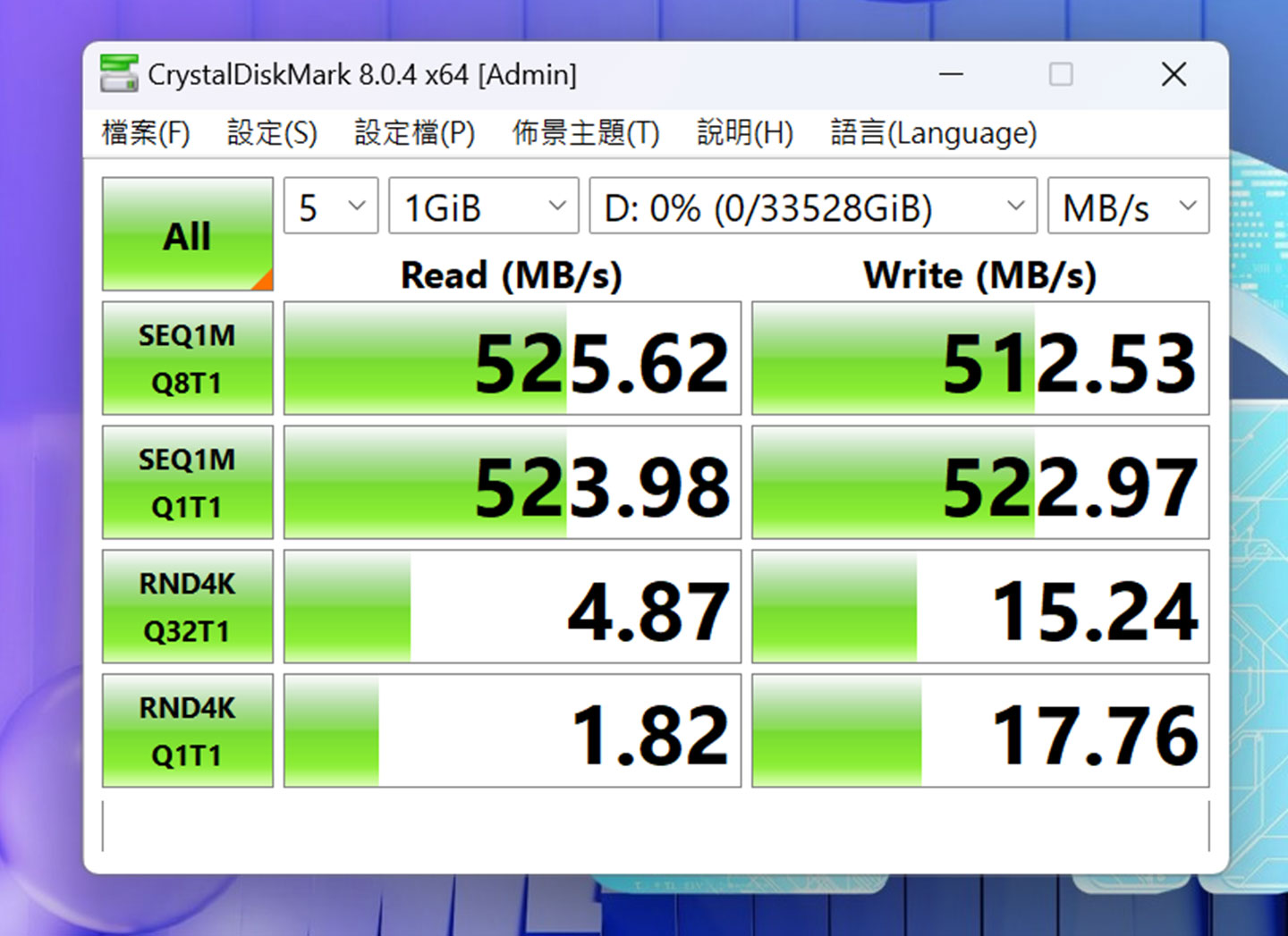Run the SEQ1M Q8T1 test
Screen dimensions: 1288x936
187,358
